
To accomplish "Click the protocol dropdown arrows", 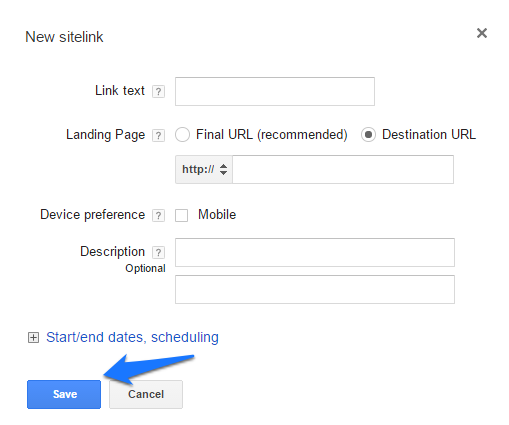I will pyautogui.click(x=223, y=169).
